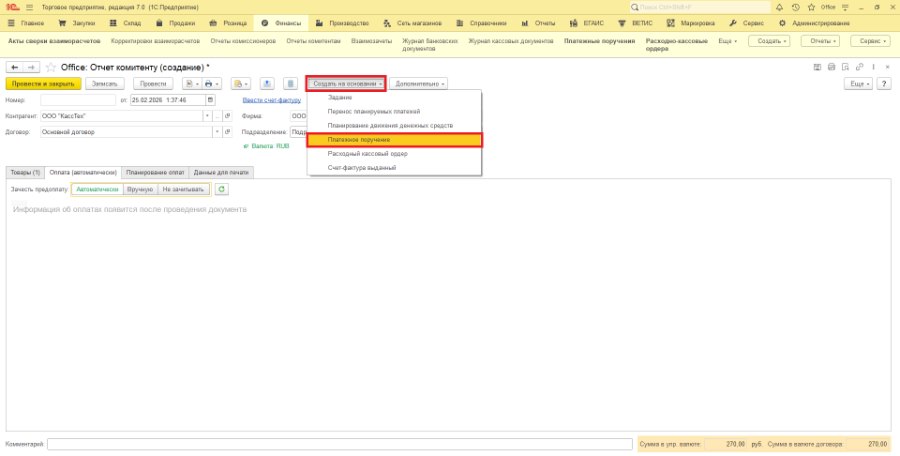Open the Сервис dropdown in Finance bar
The image size is (900, 456).
pyautogui.click(x=871, y=41)
